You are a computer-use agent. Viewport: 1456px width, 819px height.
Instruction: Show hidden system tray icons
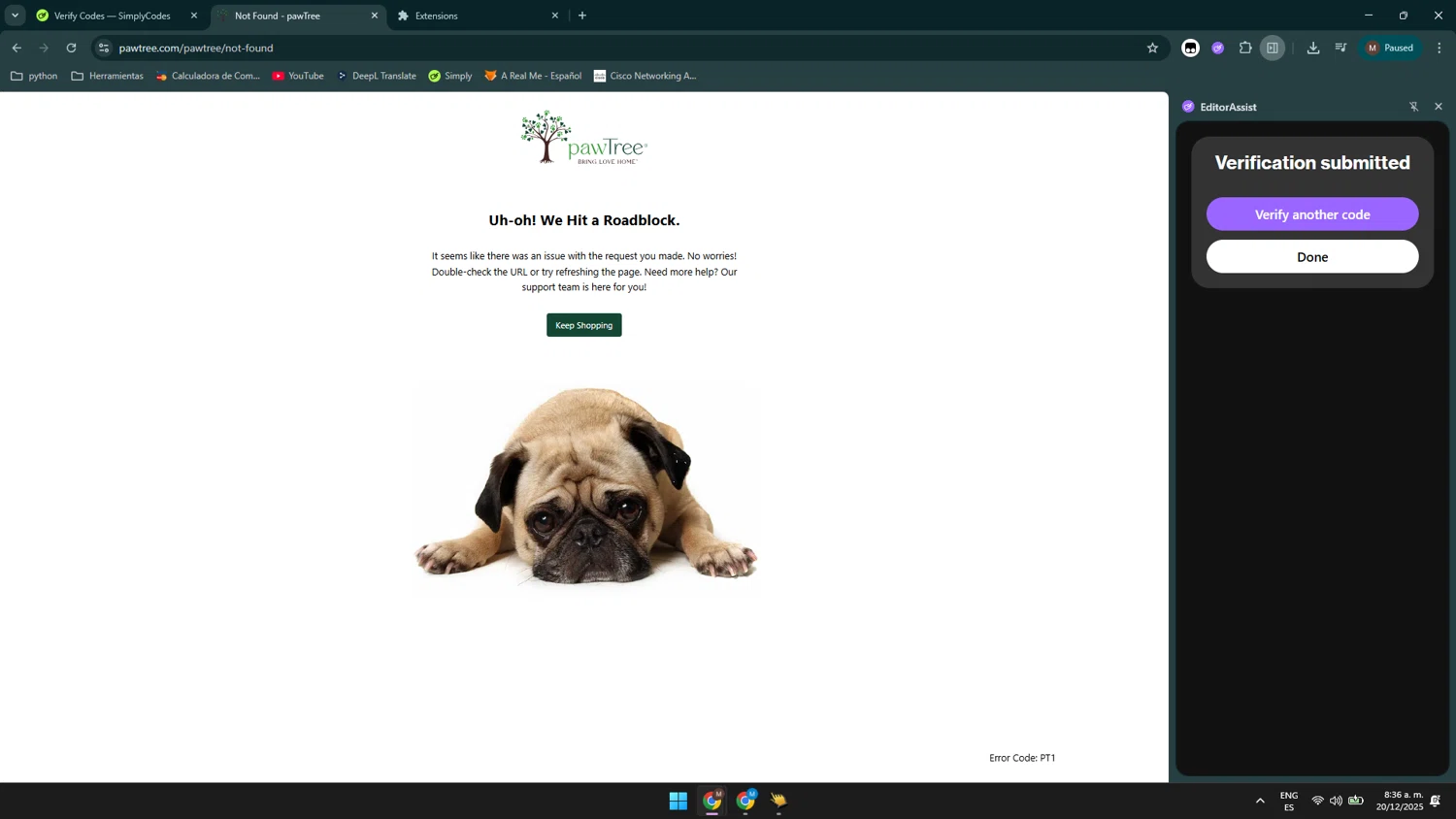pos(1260,801)
